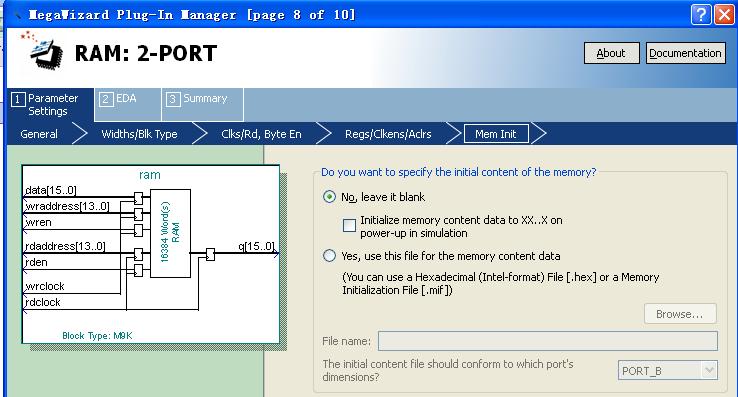Click the wizard title bar icon

18,15
